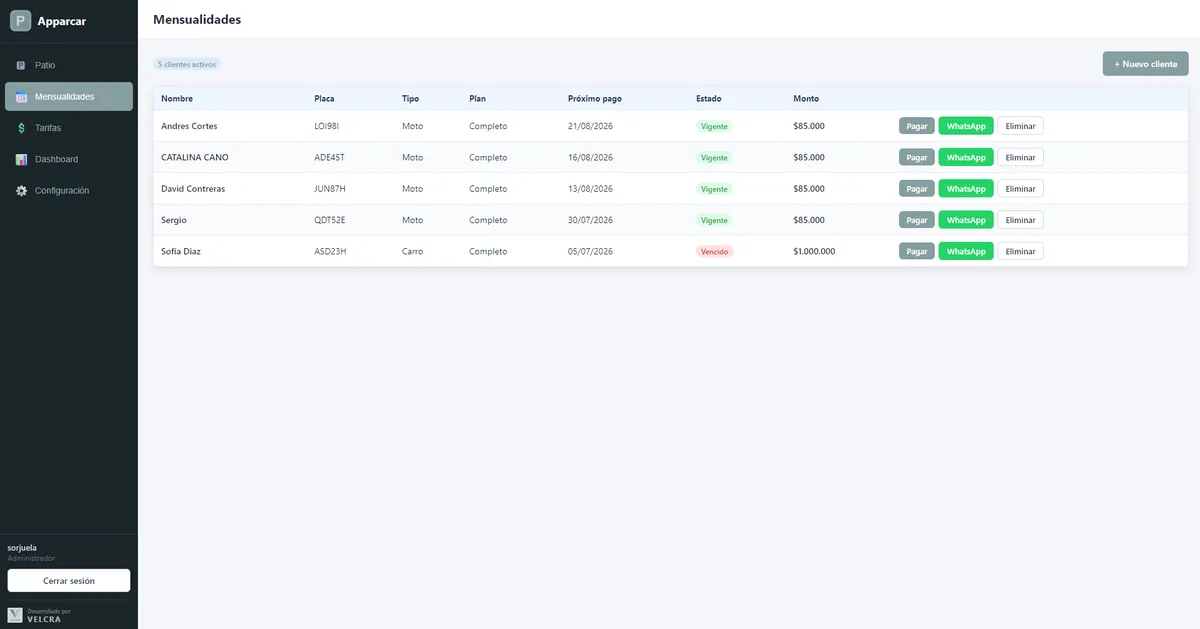Send WhatsApp to Sergio
This screenshot has height=629, width=1200.
(x=966, y=220)
